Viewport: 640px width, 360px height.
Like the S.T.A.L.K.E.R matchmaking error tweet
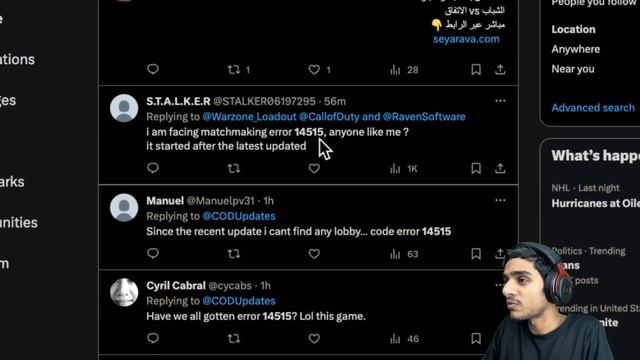(x=314, y=168)
